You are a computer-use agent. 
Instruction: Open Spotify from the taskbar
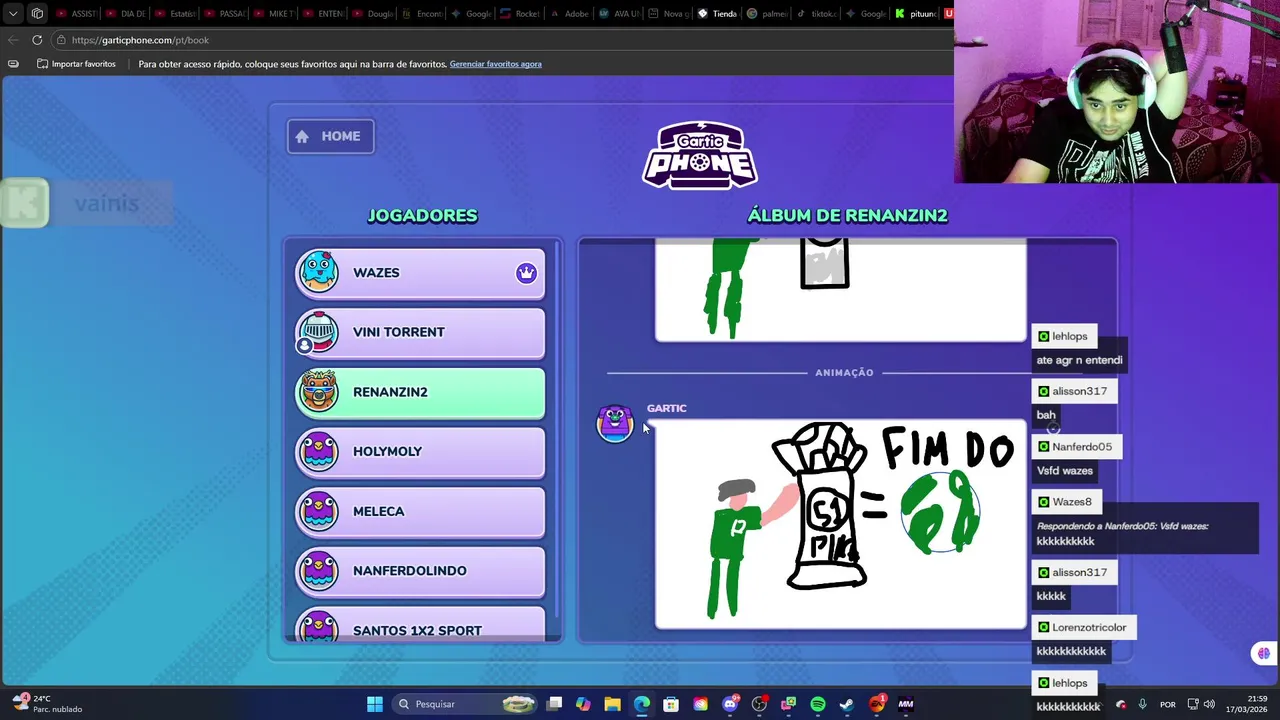pyautogui.click(x=818, y=704)
